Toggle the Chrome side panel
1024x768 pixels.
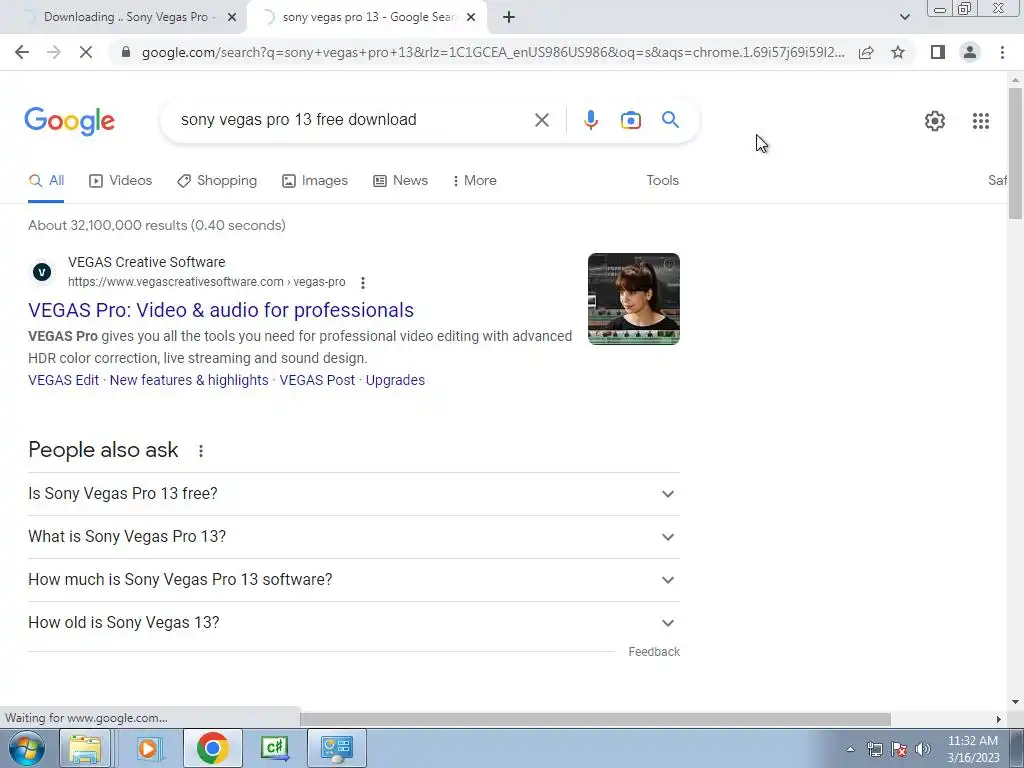coord(938,52)
